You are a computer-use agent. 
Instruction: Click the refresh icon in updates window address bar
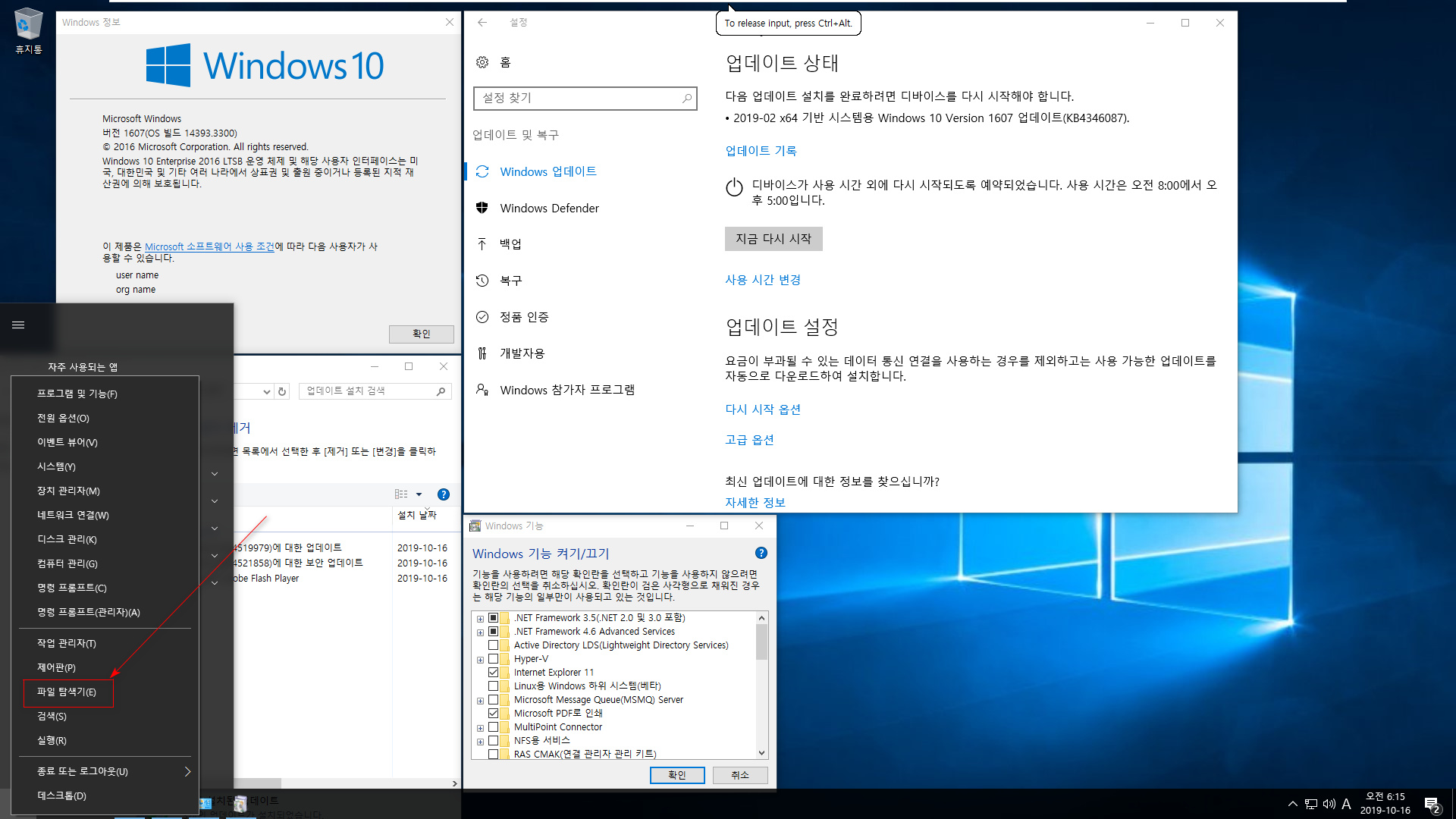coord(282,391)
